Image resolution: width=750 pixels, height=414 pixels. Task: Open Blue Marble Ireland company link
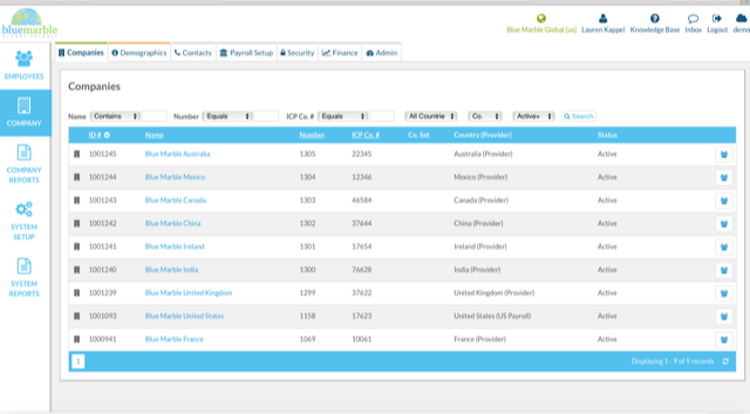(x=175, y=247)
